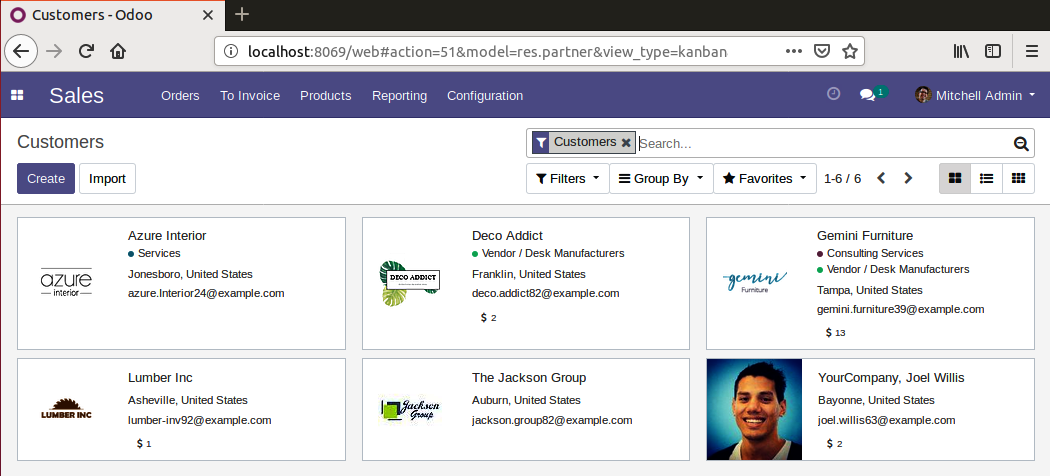The height and width of the screenshot is (476, 1050).
Task: Click the 1-6 / 6 pager counter
Action: pos(842,179)
